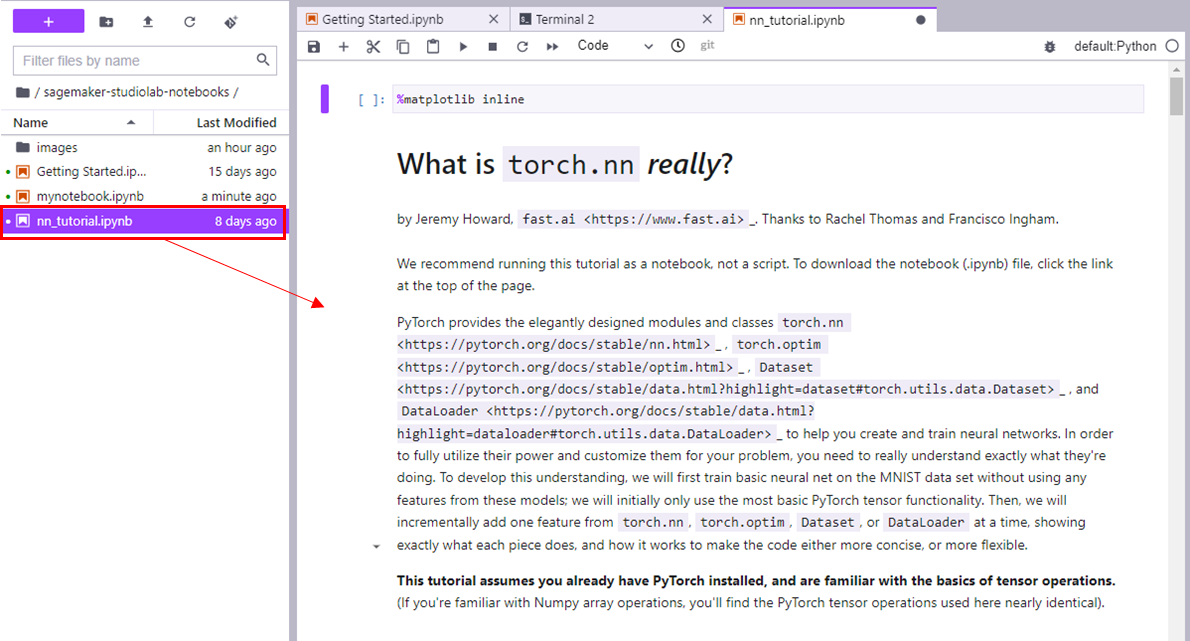Open Getting Started notebook in file list
The height and width of the screenshot is (641, 1190).
click(144, 171)
